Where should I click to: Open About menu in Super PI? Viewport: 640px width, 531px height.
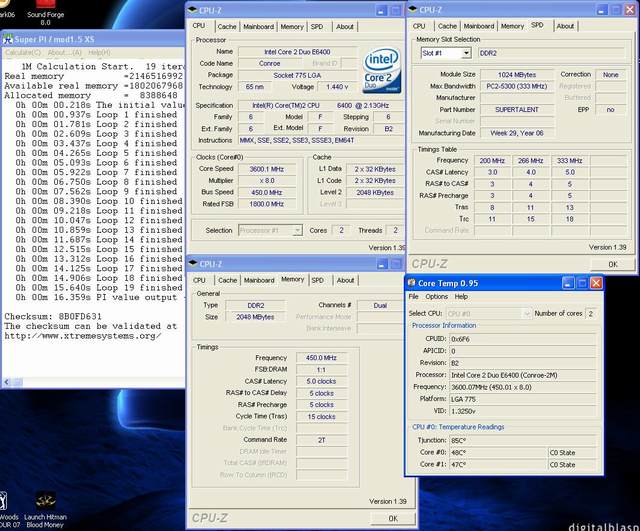[64, 53]
